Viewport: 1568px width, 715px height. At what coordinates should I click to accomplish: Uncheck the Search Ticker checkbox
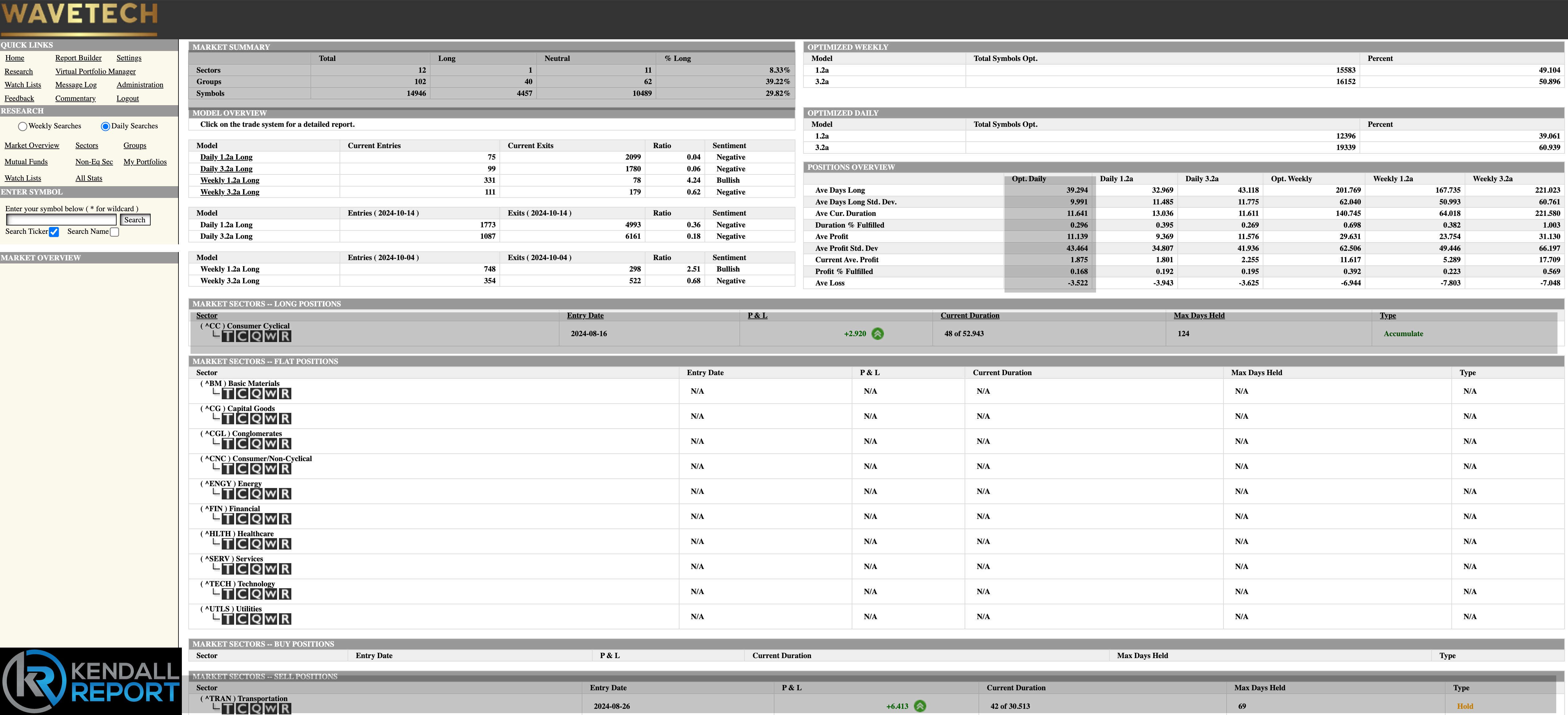[54, 232]
